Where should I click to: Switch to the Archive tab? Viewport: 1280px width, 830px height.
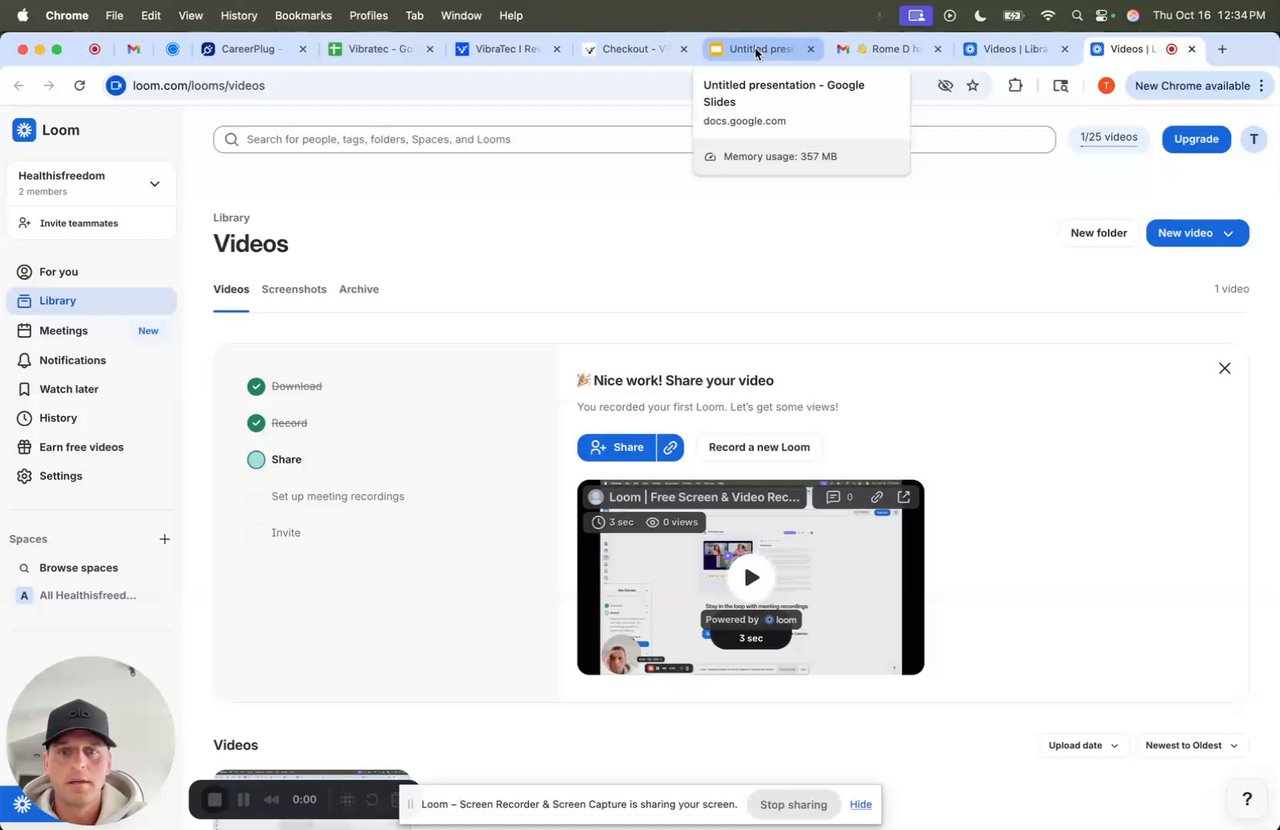pos(359,289)
